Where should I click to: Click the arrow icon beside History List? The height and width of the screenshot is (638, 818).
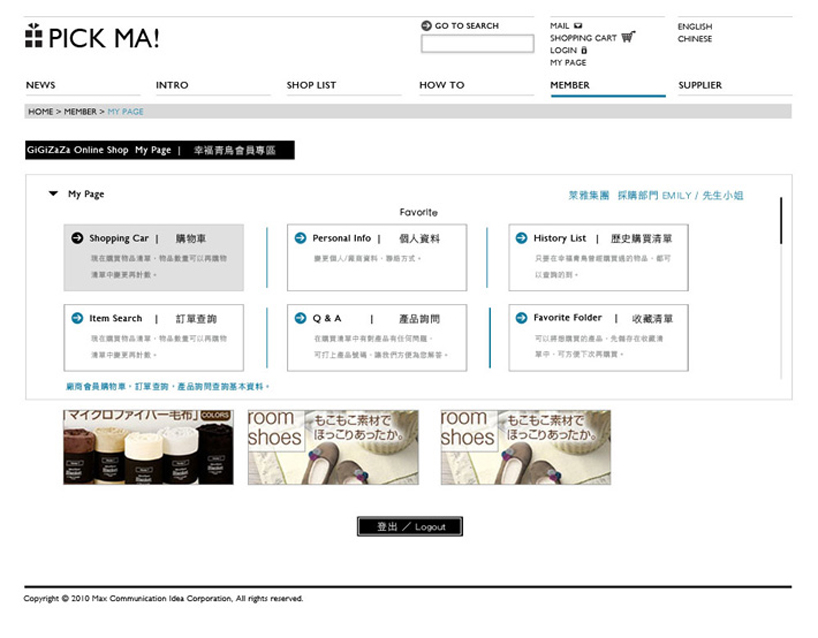pos(521,238)
